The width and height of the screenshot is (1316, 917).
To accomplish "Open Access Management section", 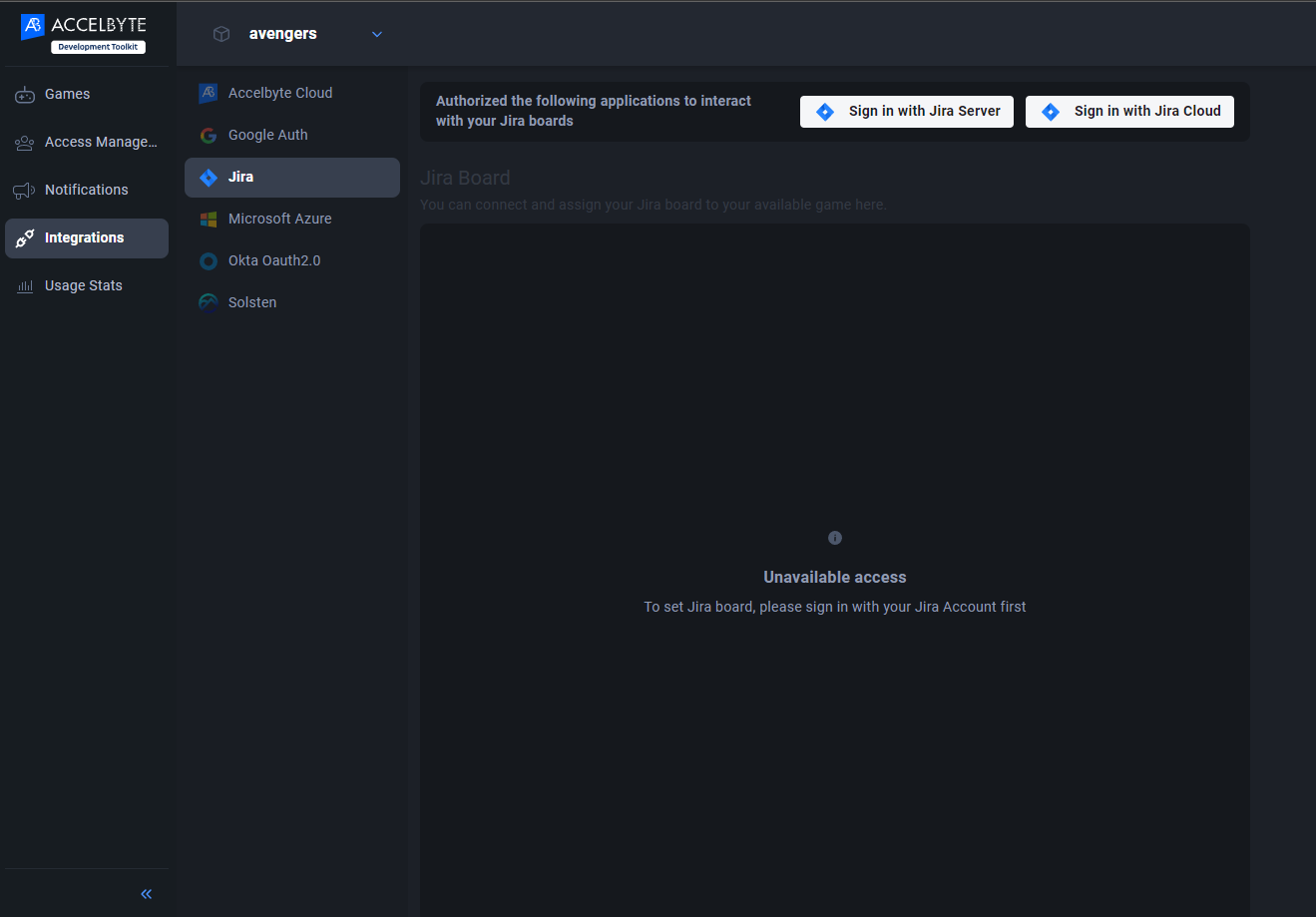I will 87,143.
